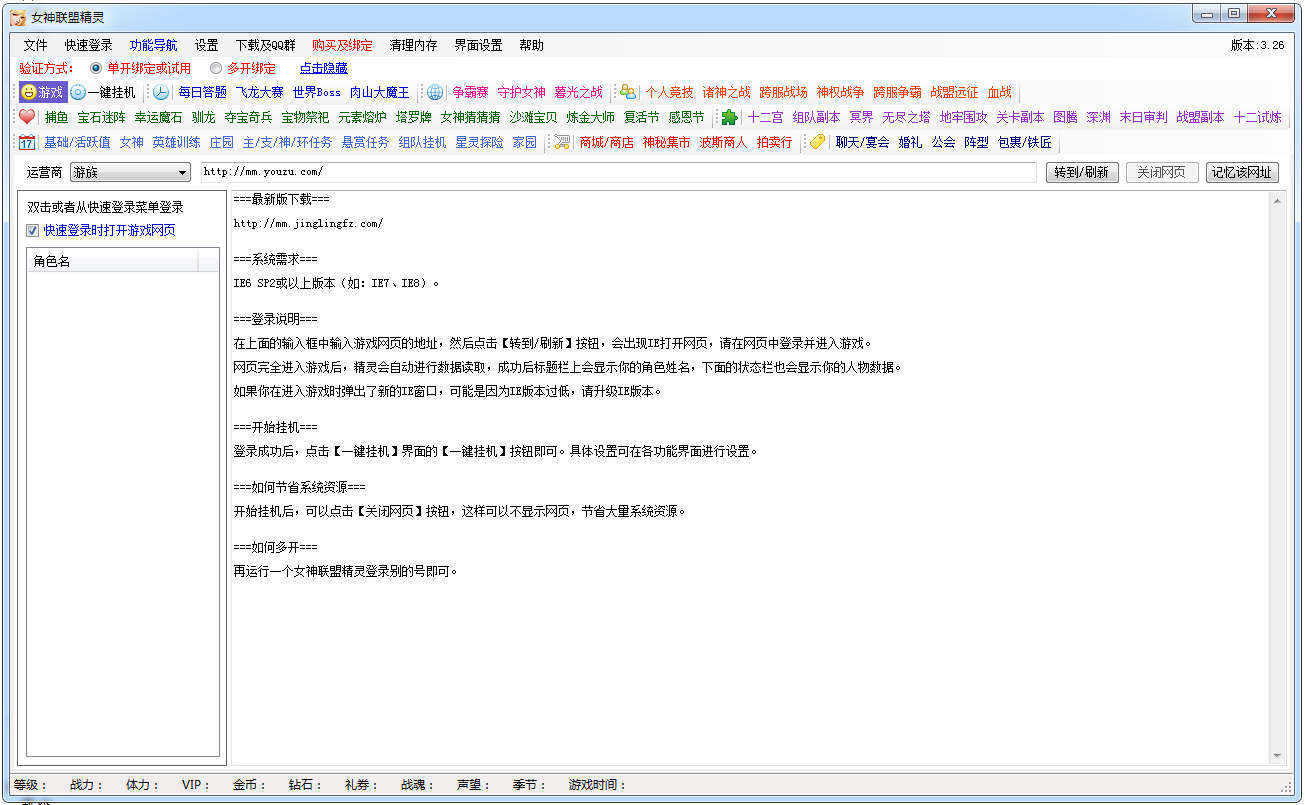
Task: Click the green puzzle icon before 十二宫
Action: coord(730,117)
